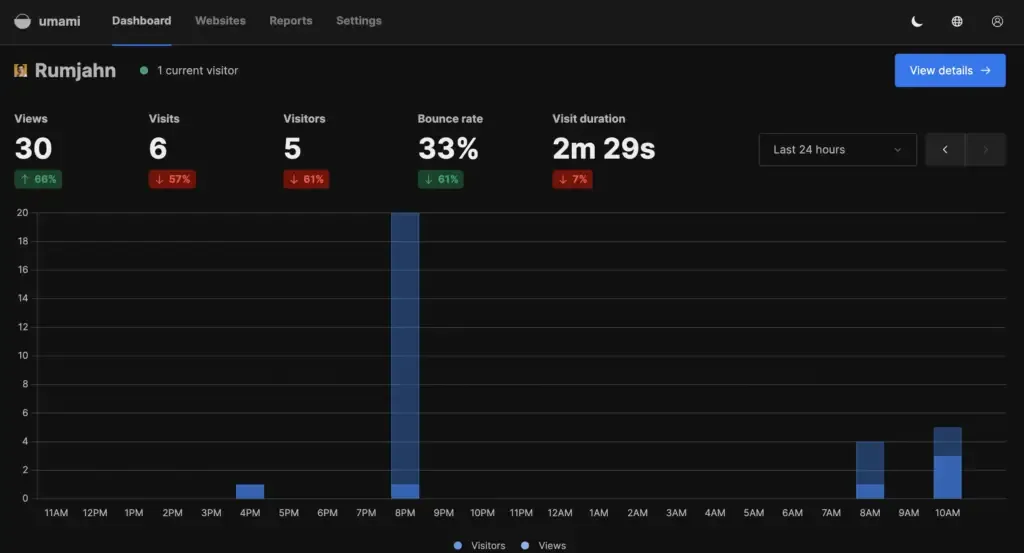This screenshot has width=1024, height=553.
Task: Open the user profile icon menu
Action: pyautogui.click(x=997, y=21)
